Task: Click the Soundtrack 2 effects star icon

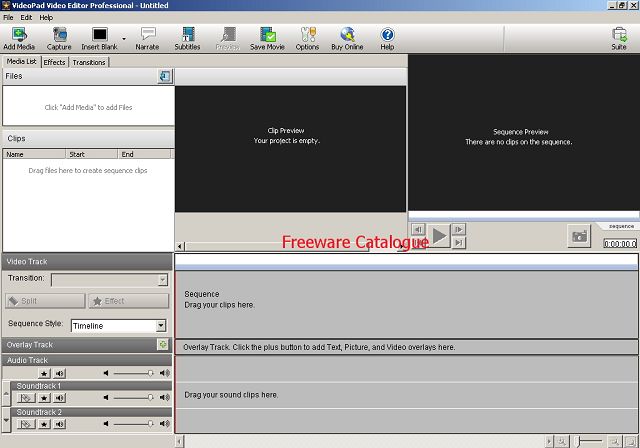Action: 44,424
